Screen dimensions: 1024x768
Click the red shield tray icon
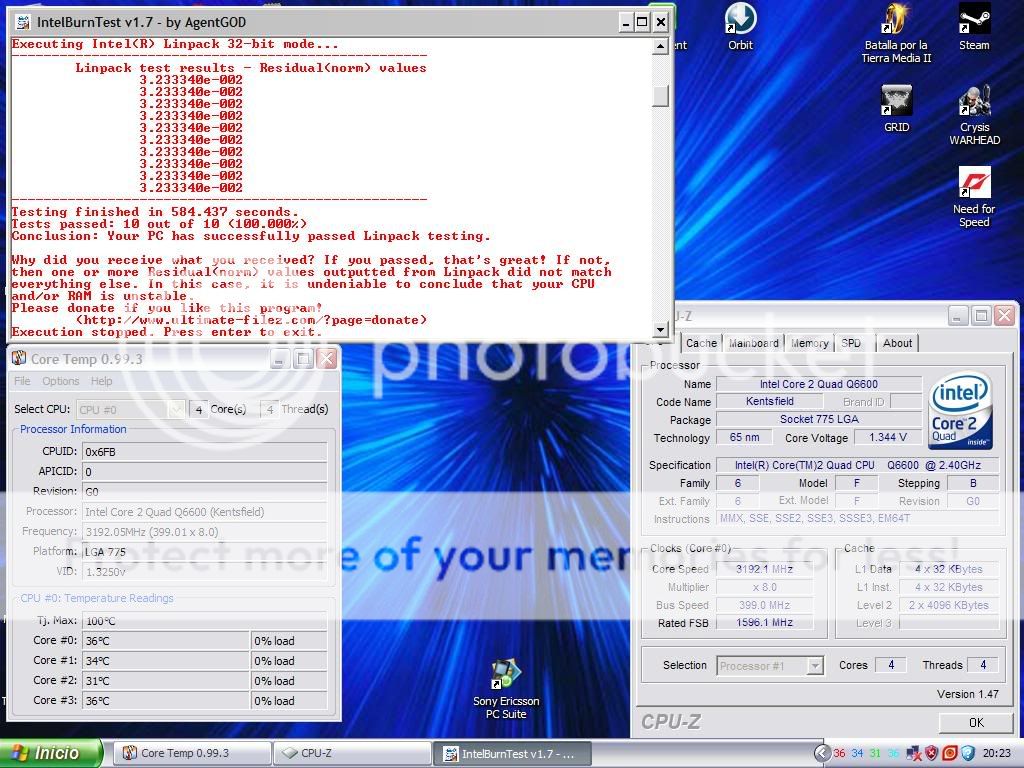pos(932,753)
